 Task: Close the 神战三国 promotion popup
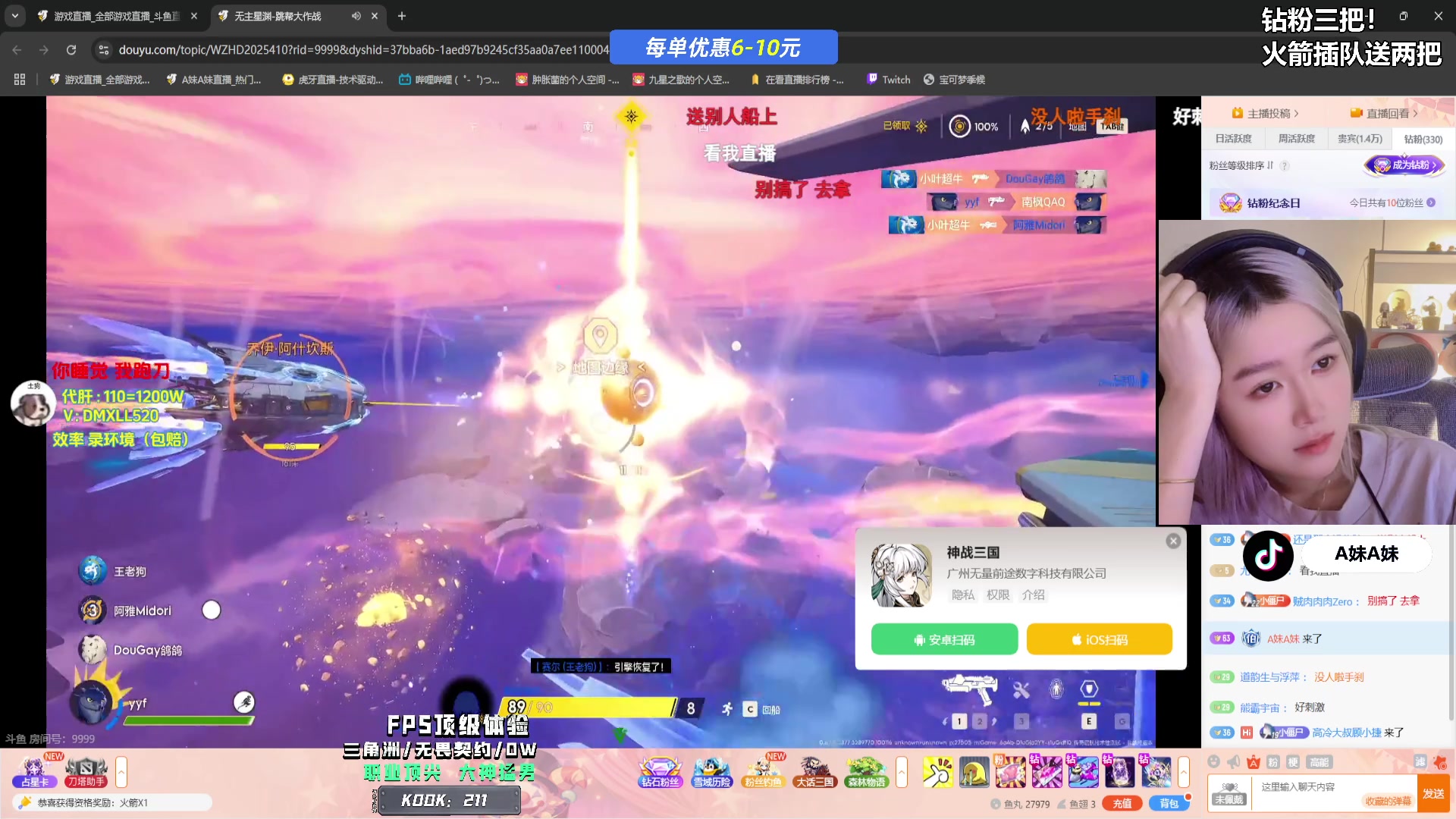coord(1173,541)
